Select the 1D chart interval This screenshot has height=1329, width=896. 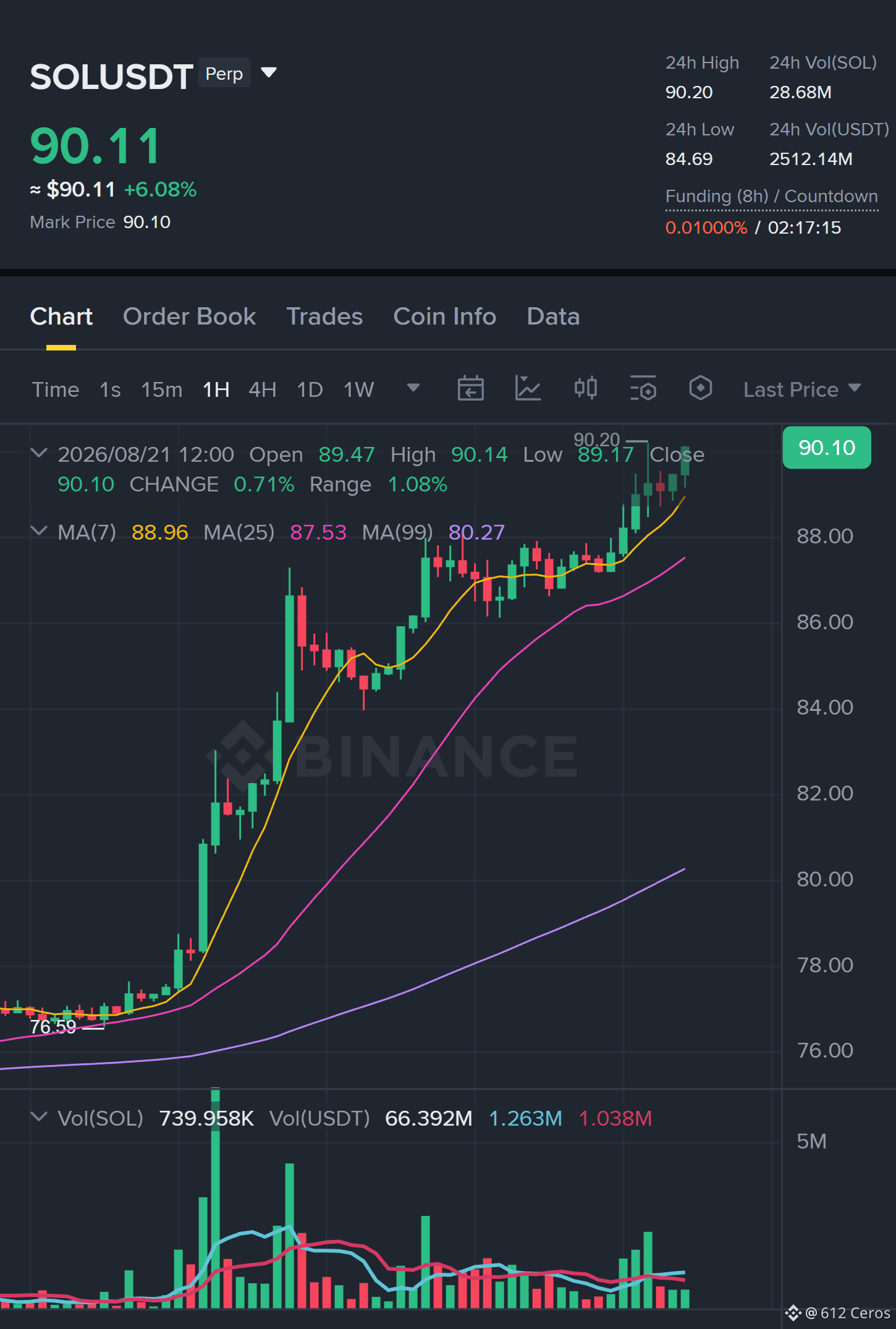310,389
